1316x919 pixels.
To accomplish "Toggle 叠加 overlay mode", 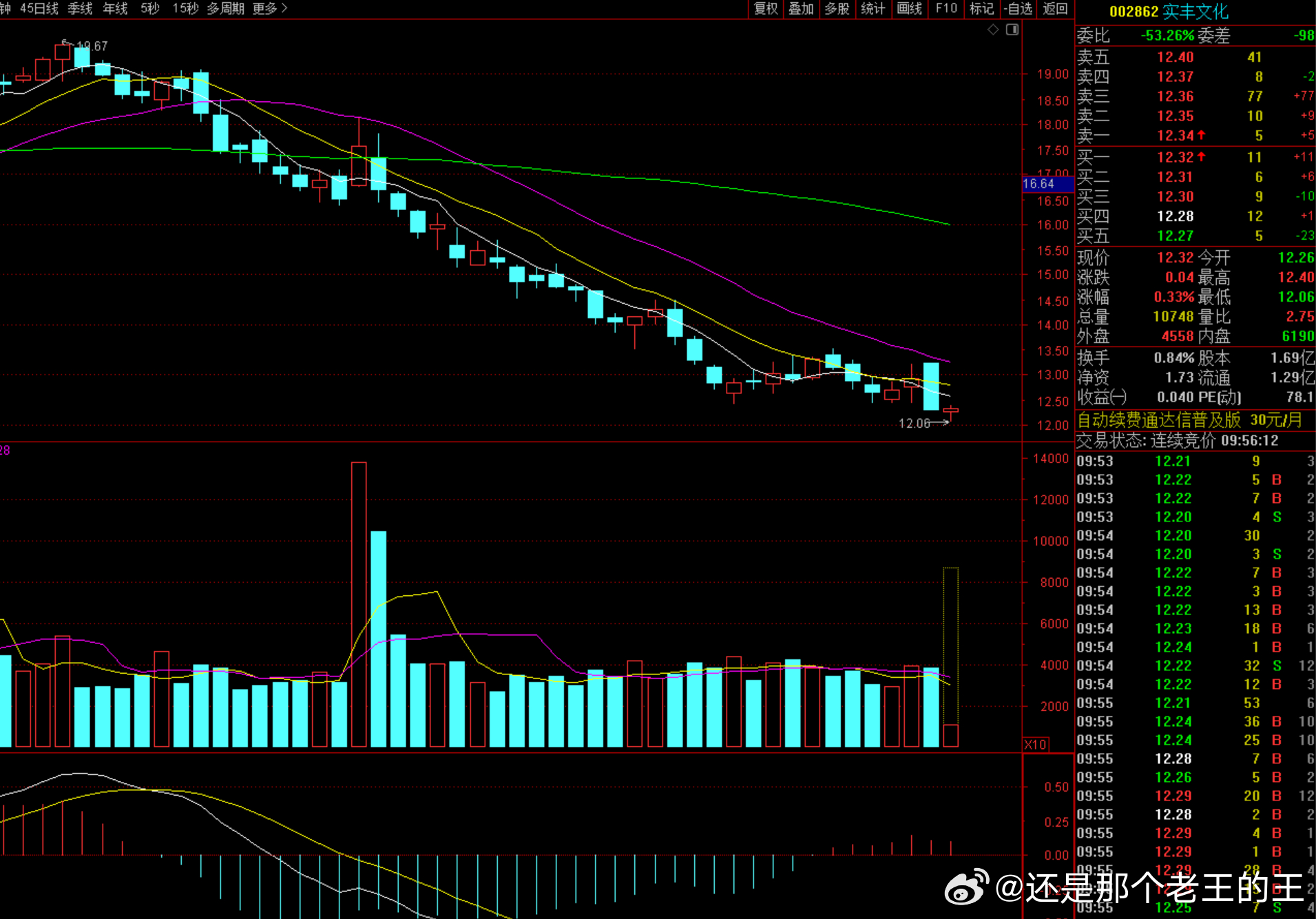I will coord(801,8).
